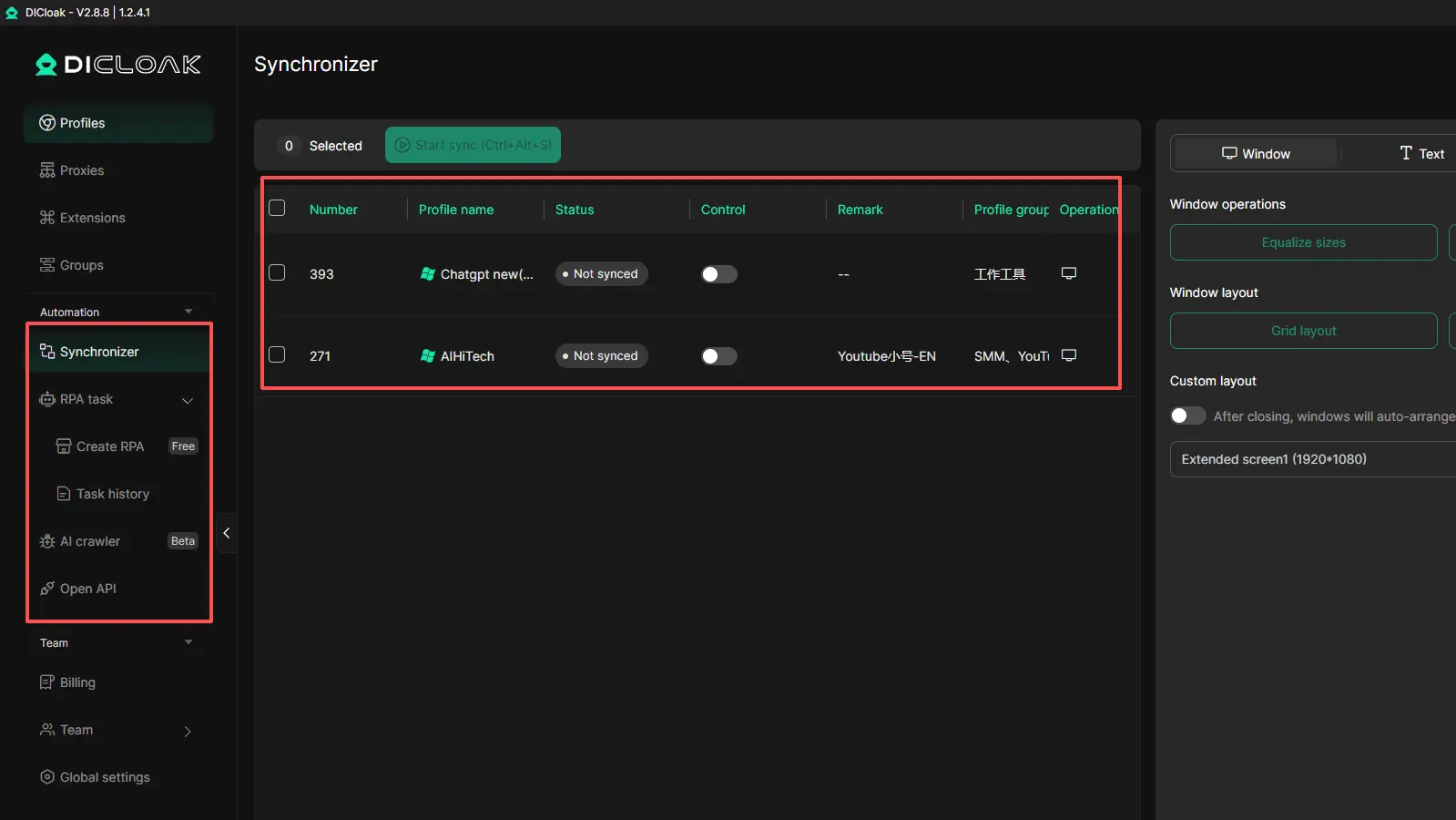Expand the RPA task submenu
Image resolution: width=1456 pixels, height=820 pixels.
(x=188, y=400)
